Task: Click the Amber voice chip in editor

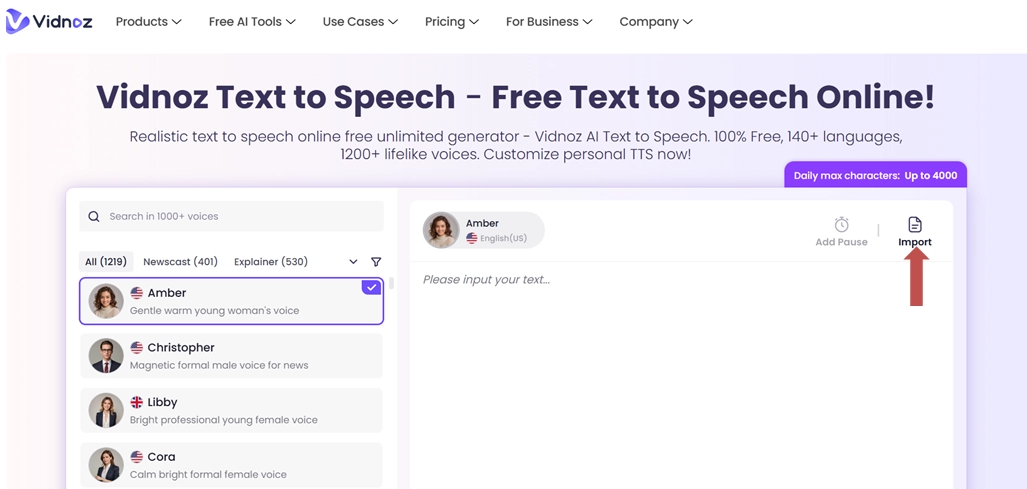Action: (x=483, y=230)
